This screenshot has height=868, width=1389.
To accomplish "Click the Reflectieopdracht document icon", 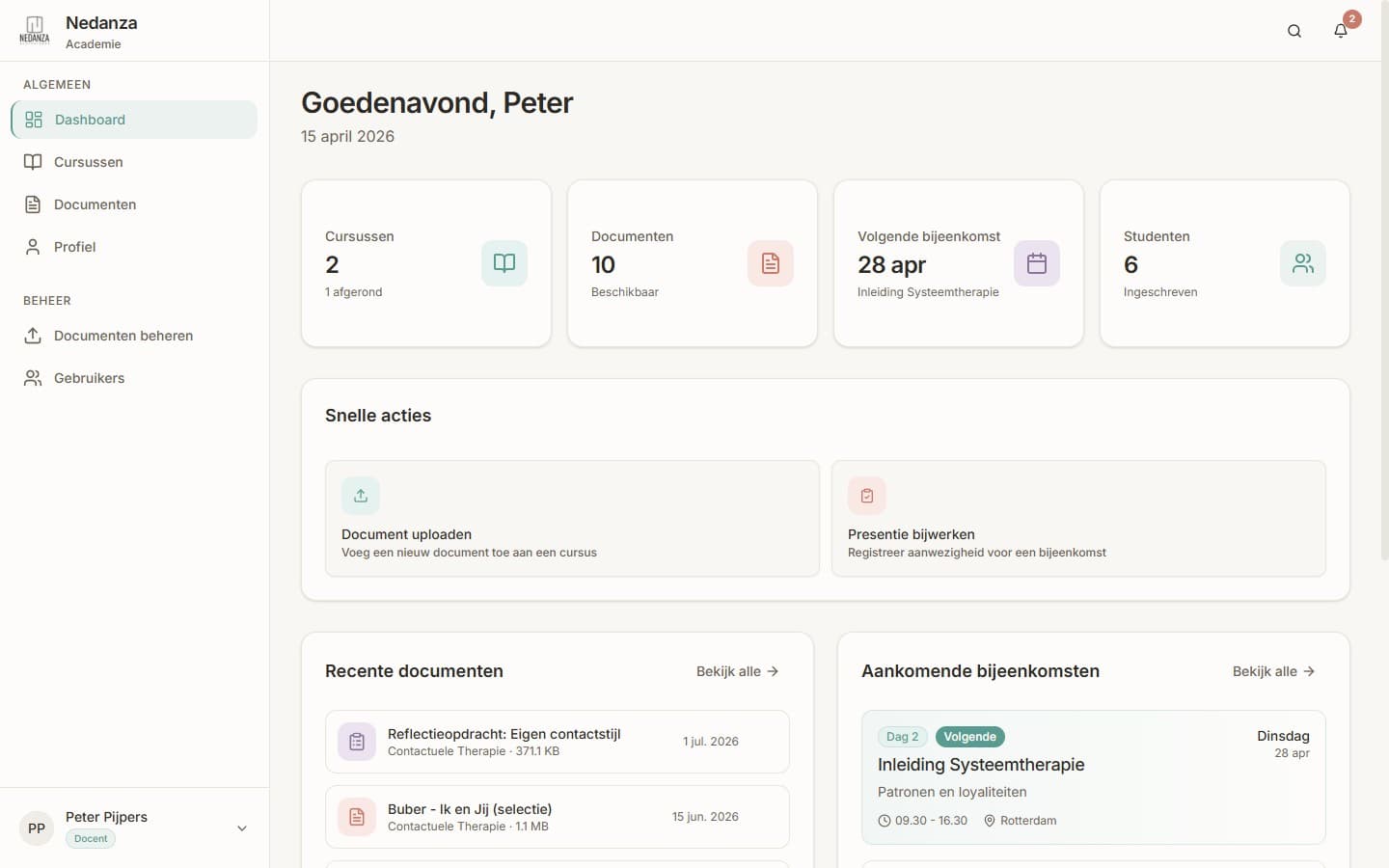I will pyautogui.click(x=357, y=742).
